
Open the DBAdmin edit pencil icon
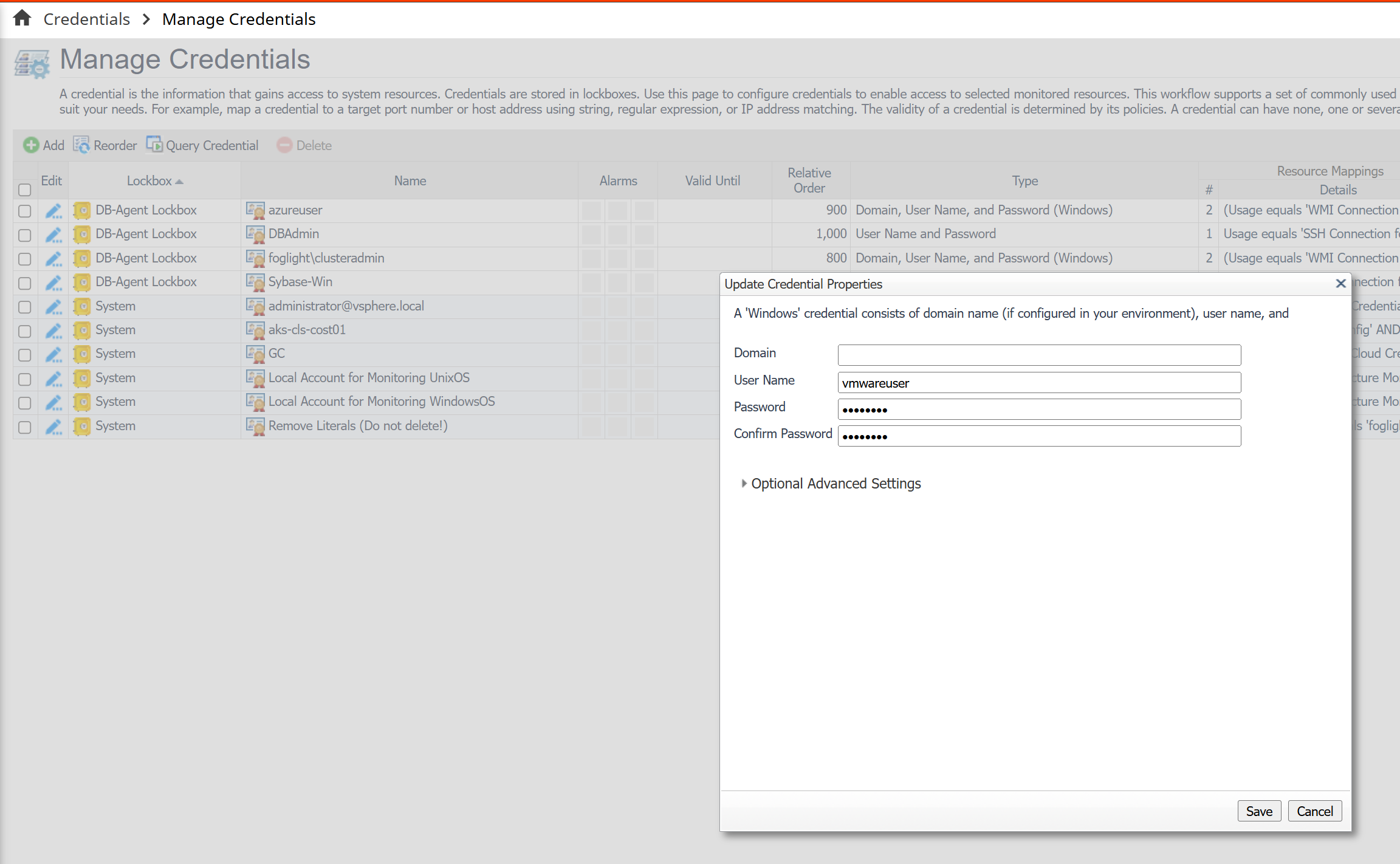pyautogui.click(x=53, y=235)
